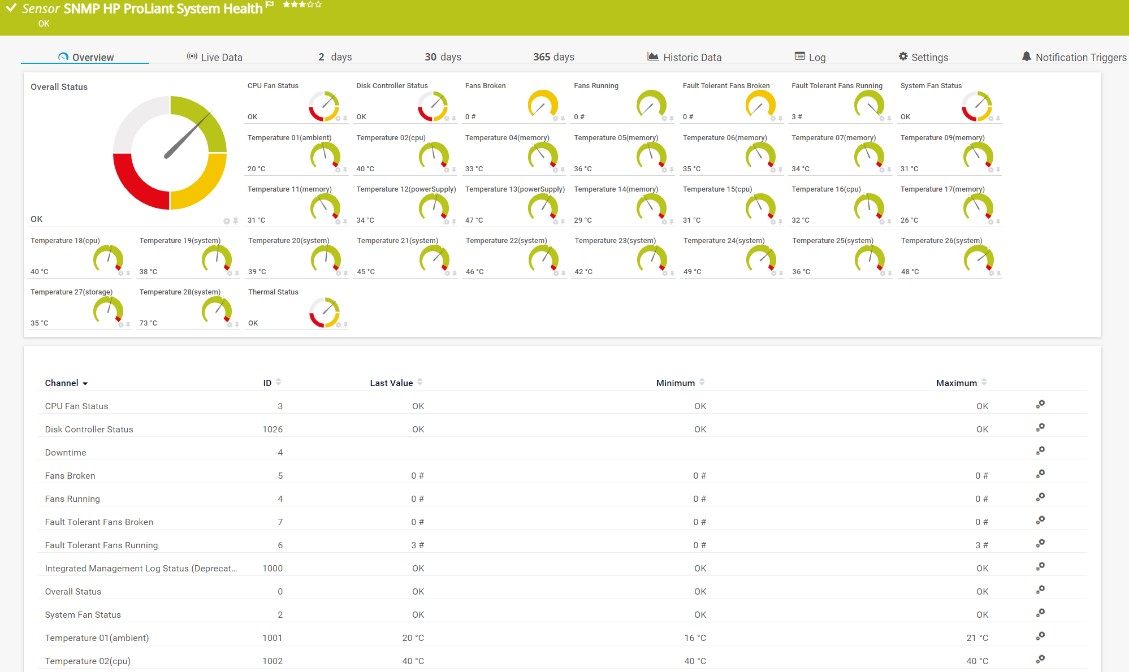The height and width of the screenshot is (672, 1129).
Task: Open the Historic Data tab
Action: 684,57
